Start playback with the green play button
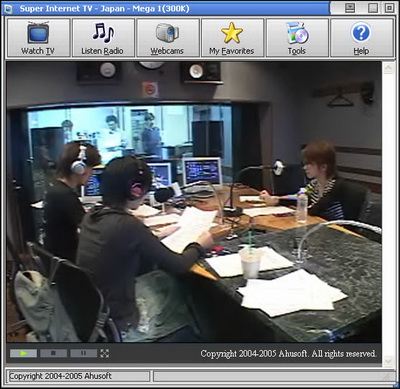This screenshot has height=389, width=400. pyautogui.click(x=23, y=353)
